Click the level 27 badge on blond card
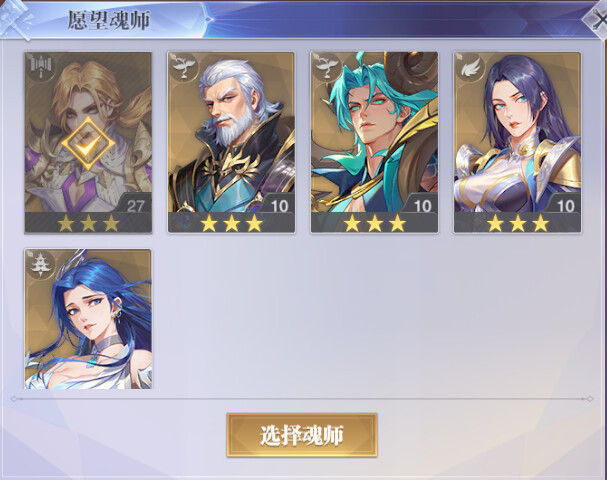Image resolution: width=607 pixels, height=480 pixels. (x=135, y=205)
